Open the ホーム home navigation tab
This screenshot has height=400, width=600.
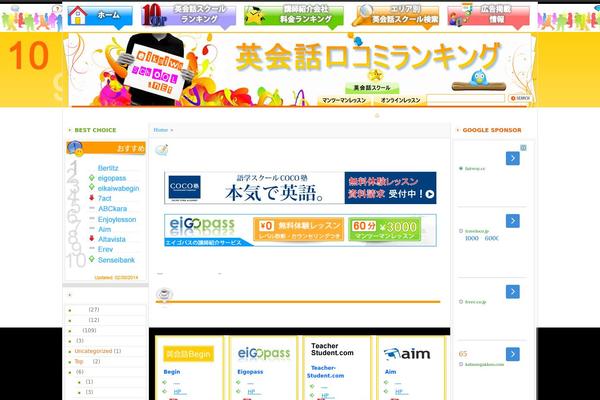pyautogui.click(x=100, y=16)
